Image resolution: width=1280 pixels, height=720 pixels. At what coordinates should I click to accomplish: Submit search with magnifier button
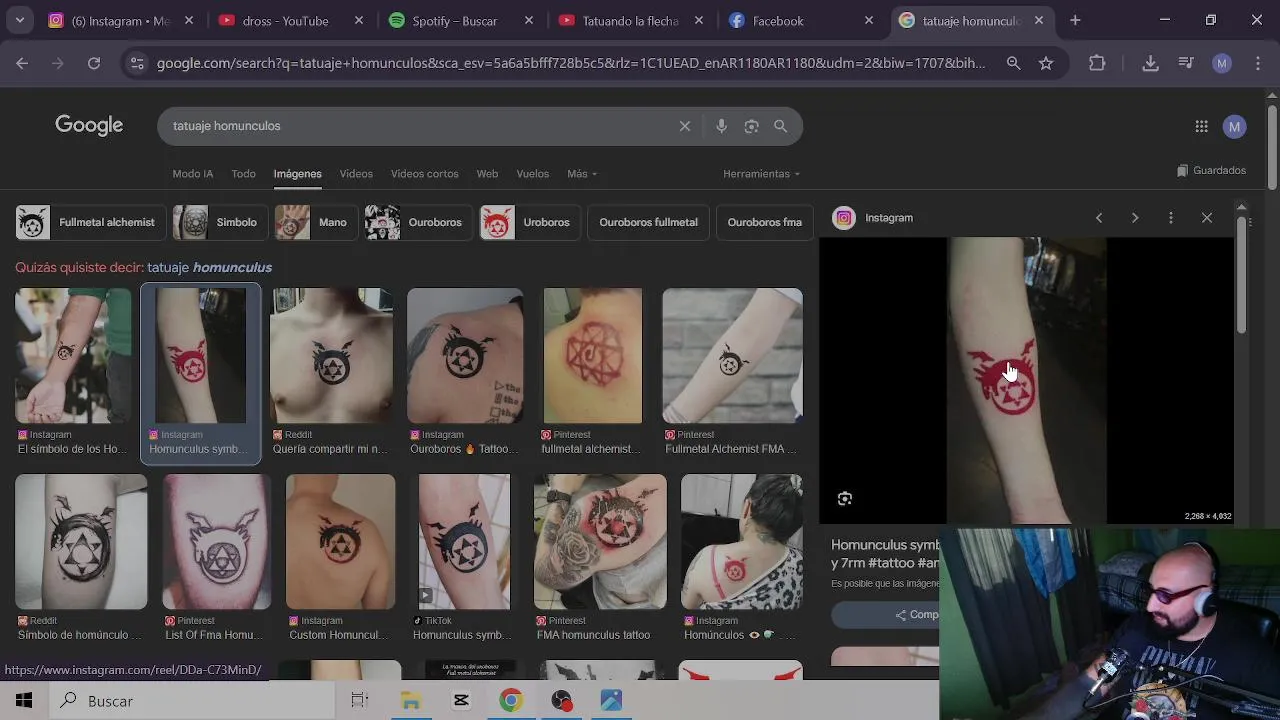click(780, 126)
